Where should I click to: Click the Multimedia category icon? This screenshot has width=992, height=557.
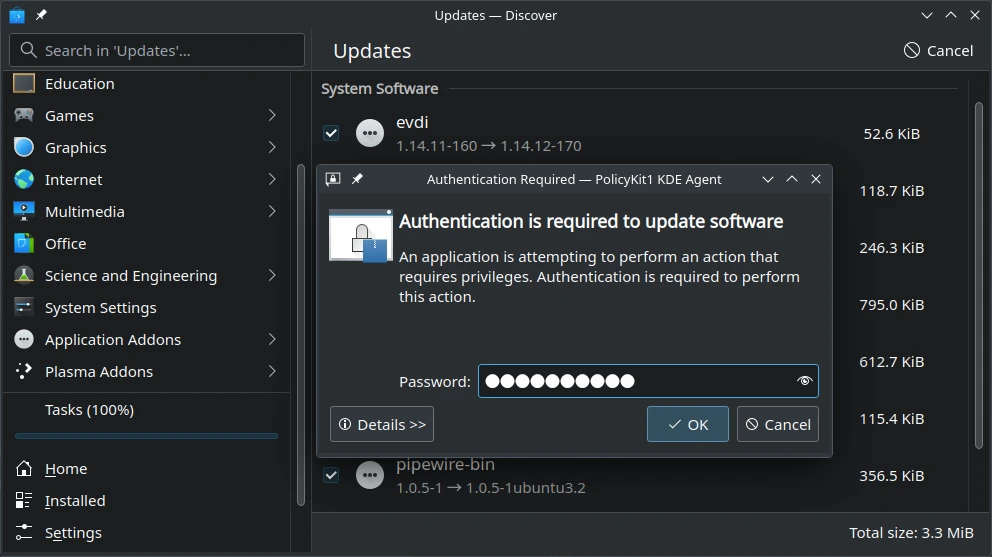click(24, 212)
